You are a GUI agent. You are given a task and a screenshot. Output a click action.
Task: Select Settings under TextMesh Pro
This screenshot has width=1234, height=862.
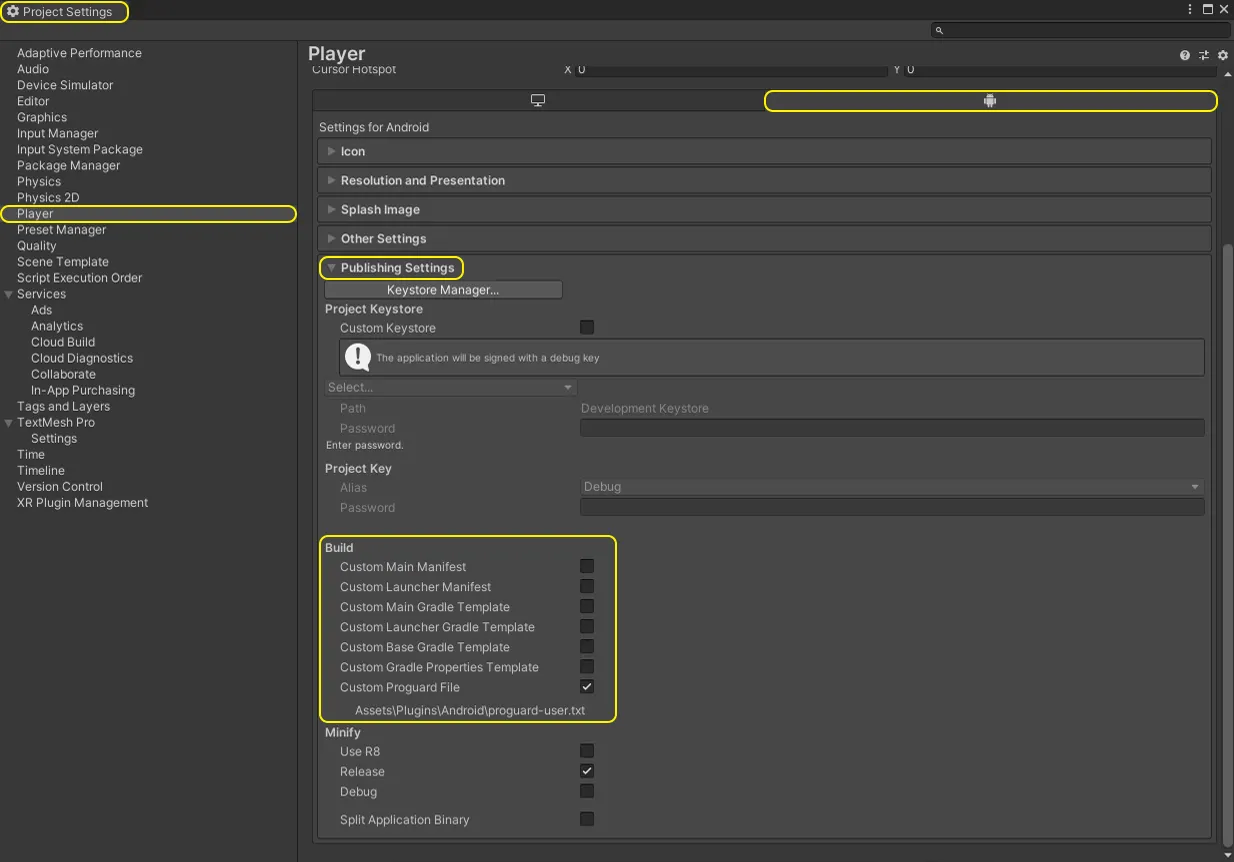tap(54, 438)
